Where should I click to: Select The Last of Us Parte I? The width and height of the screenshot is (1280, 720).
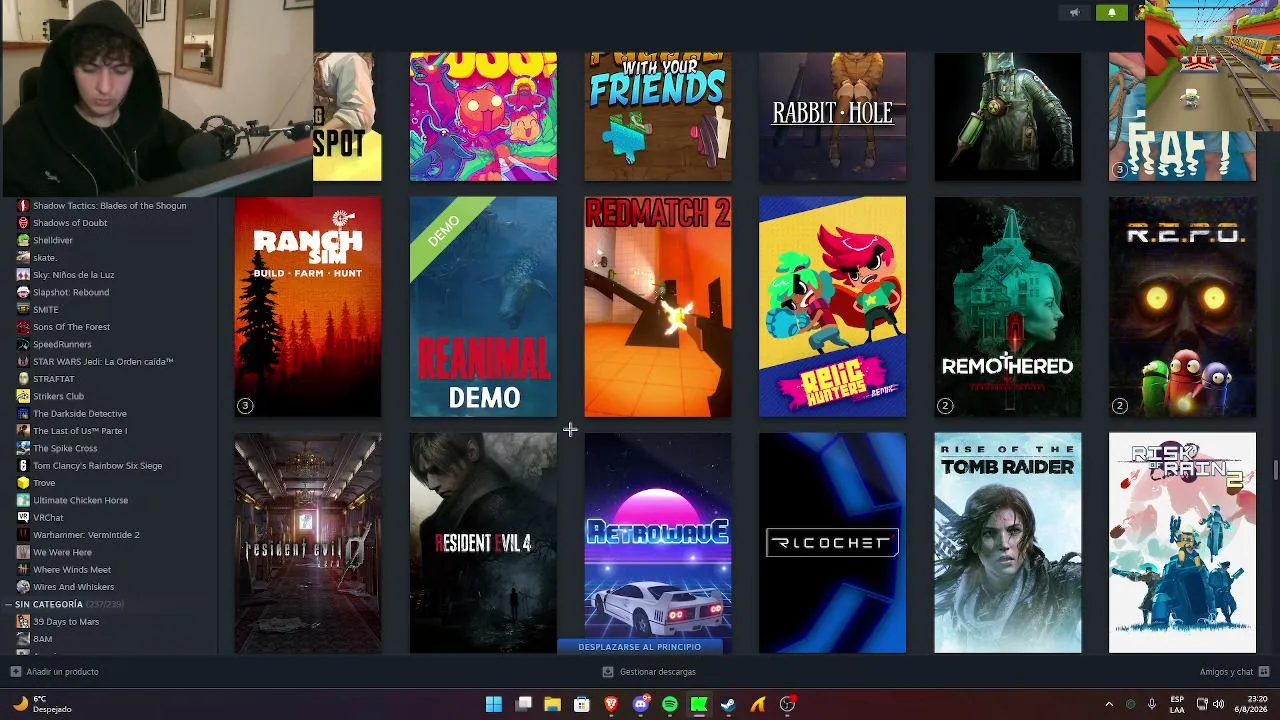point(80,431)
